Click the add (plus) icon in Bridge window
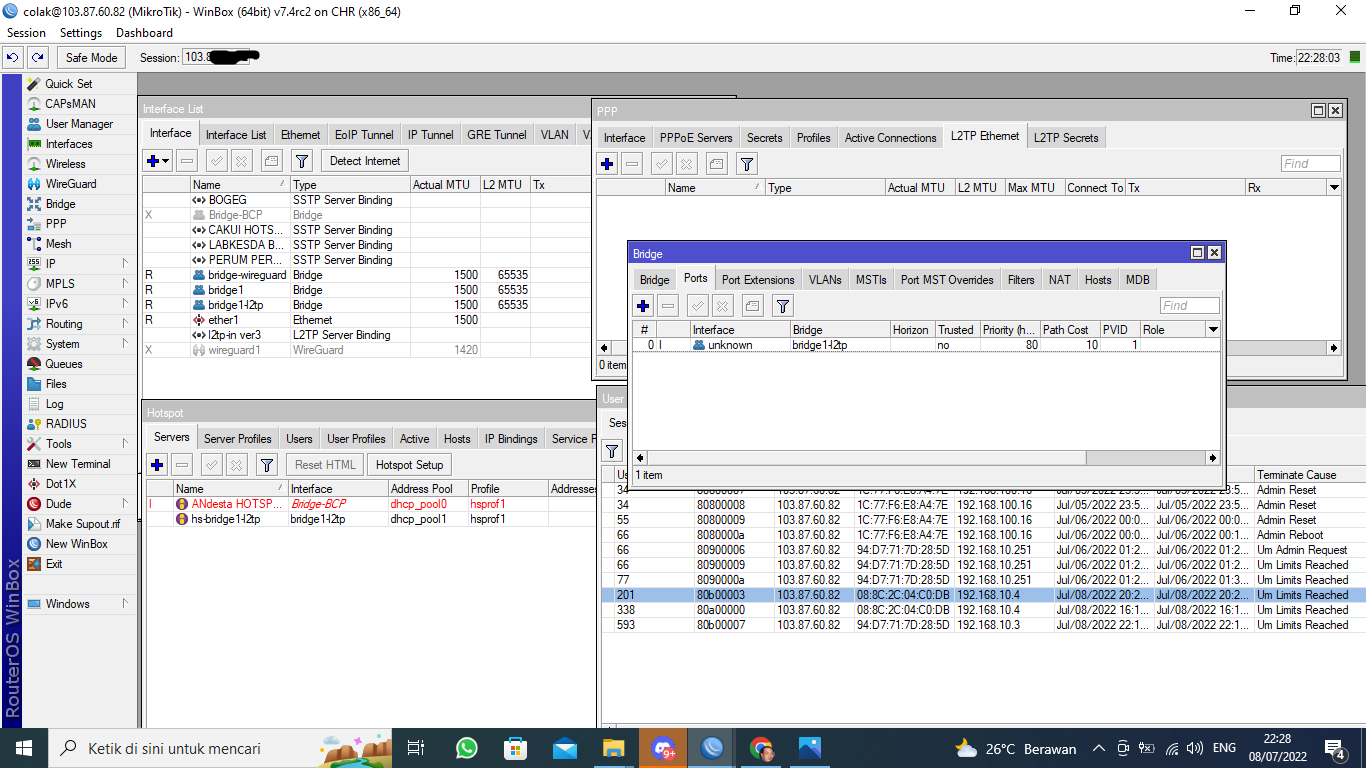 point(643,306)
